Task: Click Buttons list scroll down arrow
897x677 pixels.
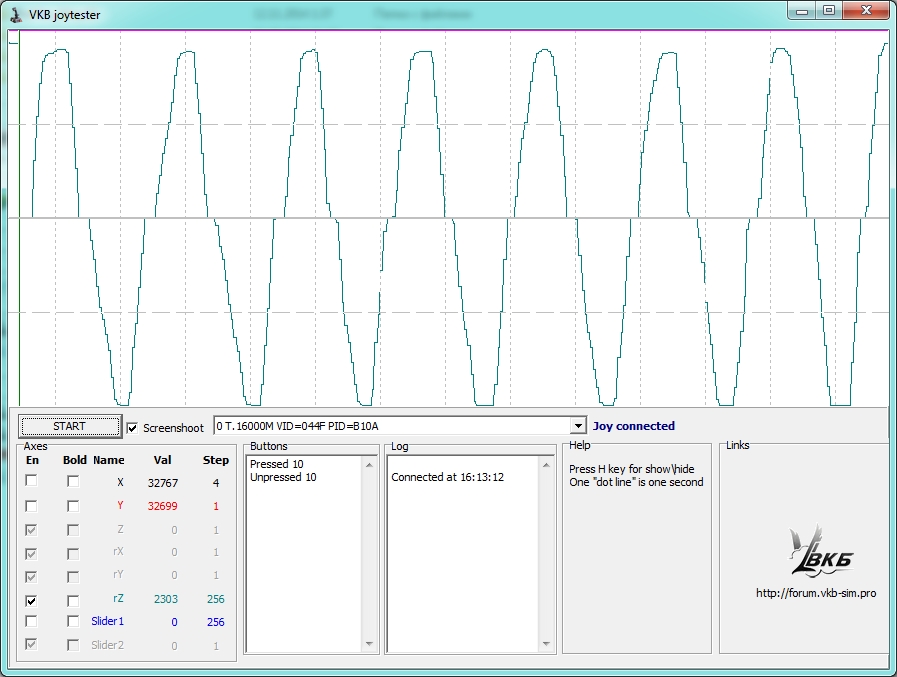Action: pos(369,645)
